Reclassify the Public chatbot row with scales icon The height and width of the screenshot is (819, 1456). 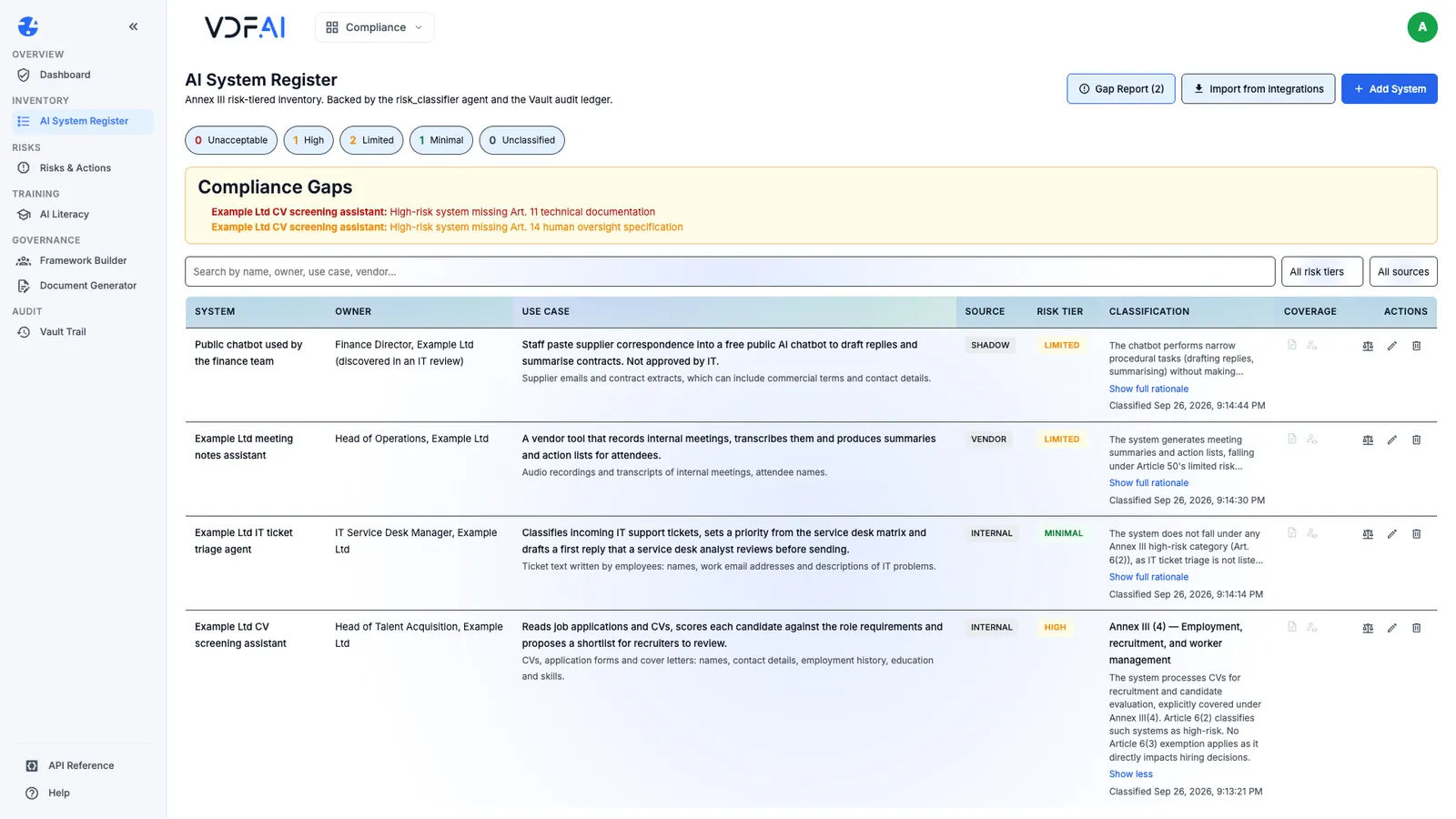coord(1368,346)
